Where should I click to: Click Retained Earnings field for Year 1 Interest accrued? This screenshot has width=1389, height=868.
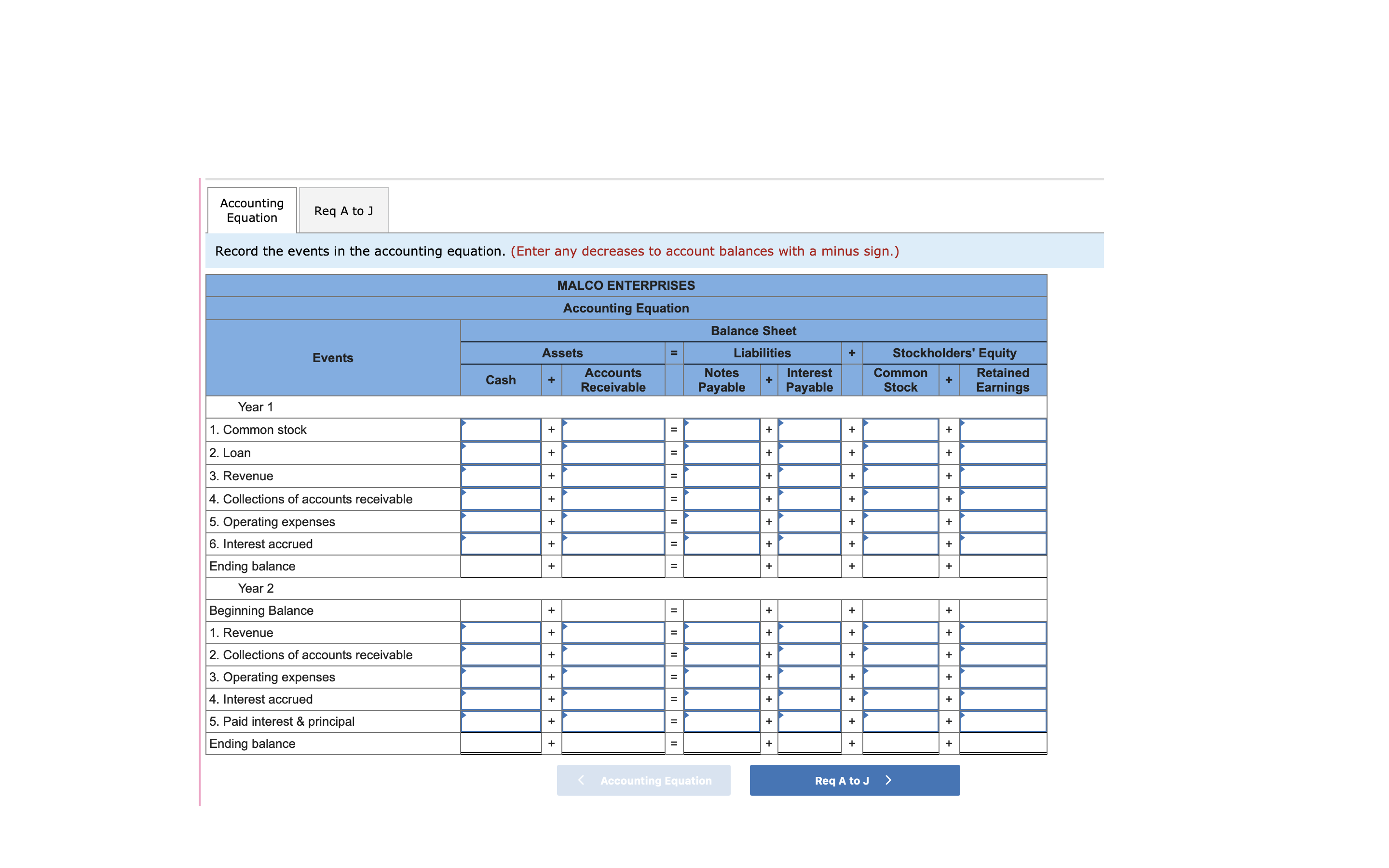click(x=1003, y=543)
